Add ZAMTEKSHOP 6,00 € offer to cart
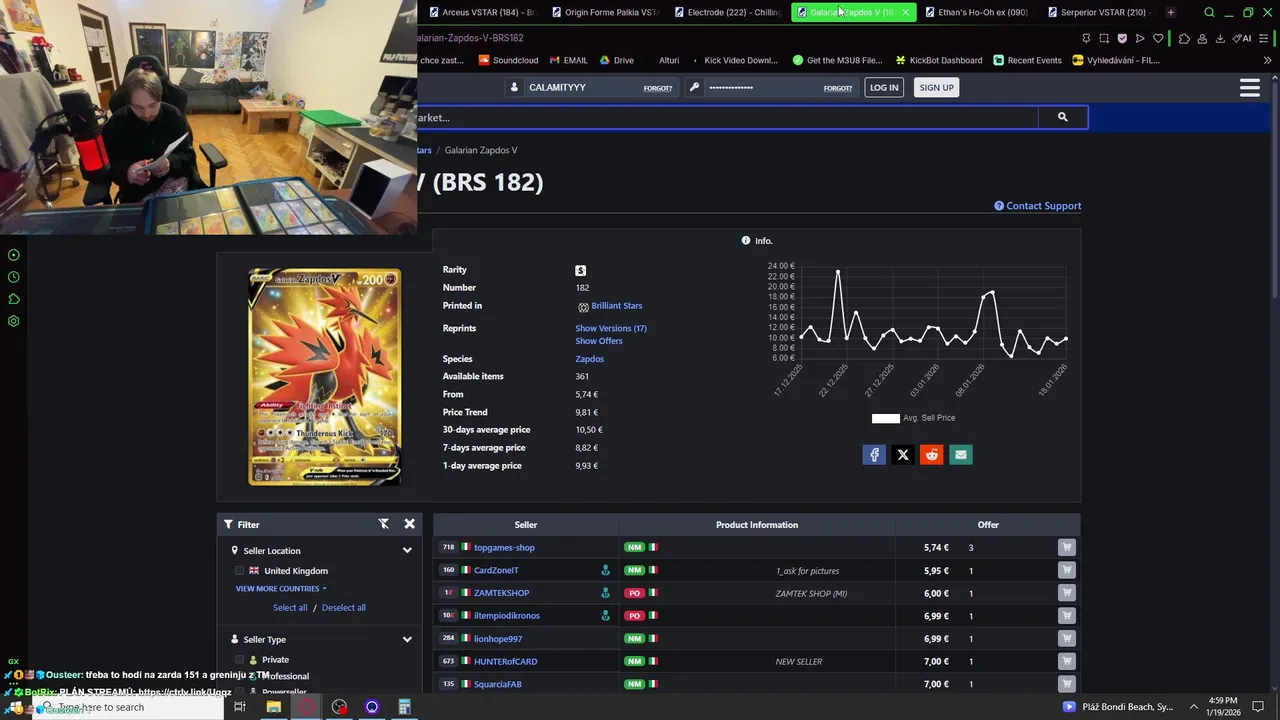Image resolution: width=1280 pixels, height=720 pixels. click(1067, 593)
